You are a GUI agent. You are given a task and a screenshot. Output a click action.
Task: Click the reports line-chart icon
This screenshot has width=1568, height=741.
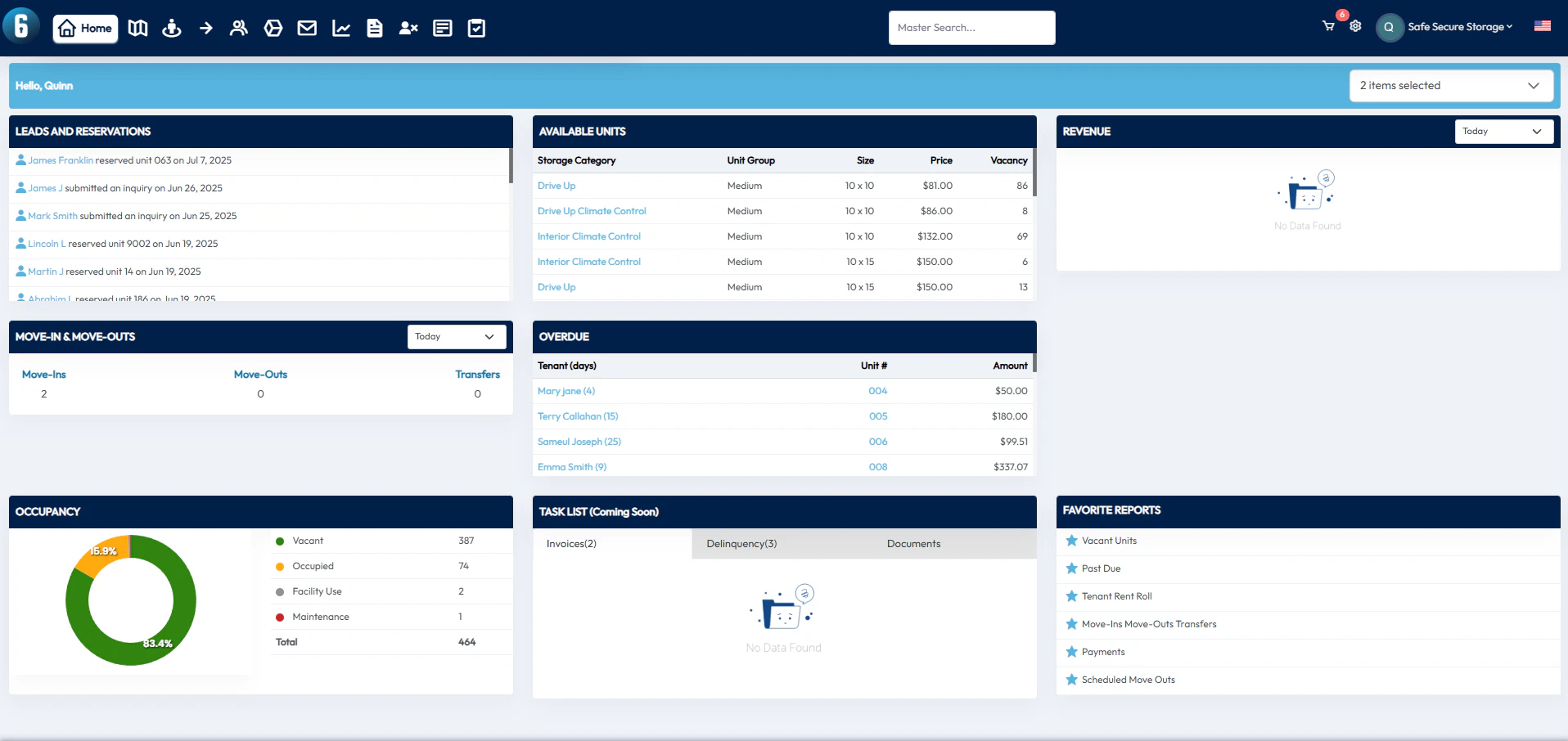point(340,27)
